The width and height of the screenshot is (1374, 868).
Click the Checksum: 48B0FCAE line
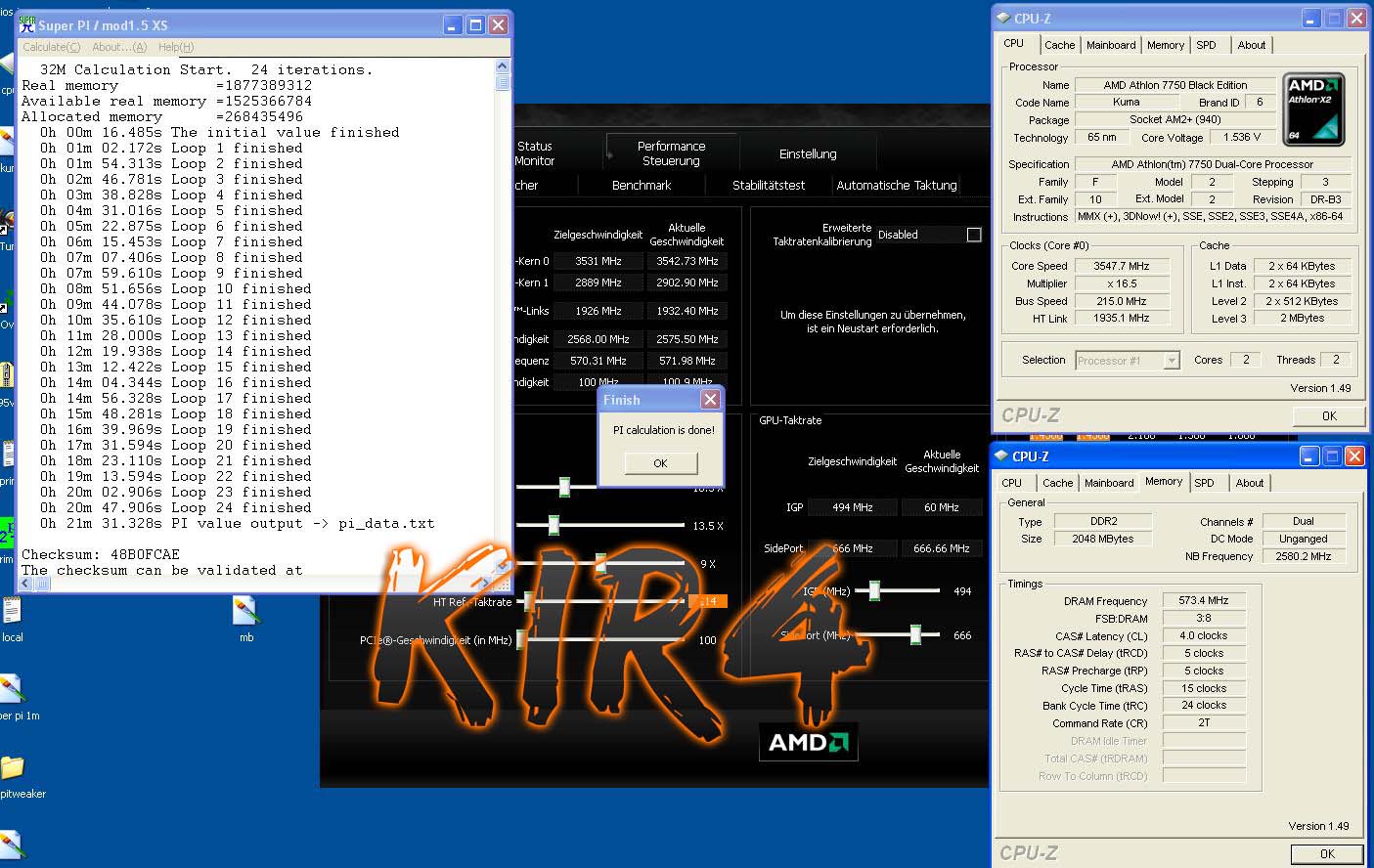(101, 554)
